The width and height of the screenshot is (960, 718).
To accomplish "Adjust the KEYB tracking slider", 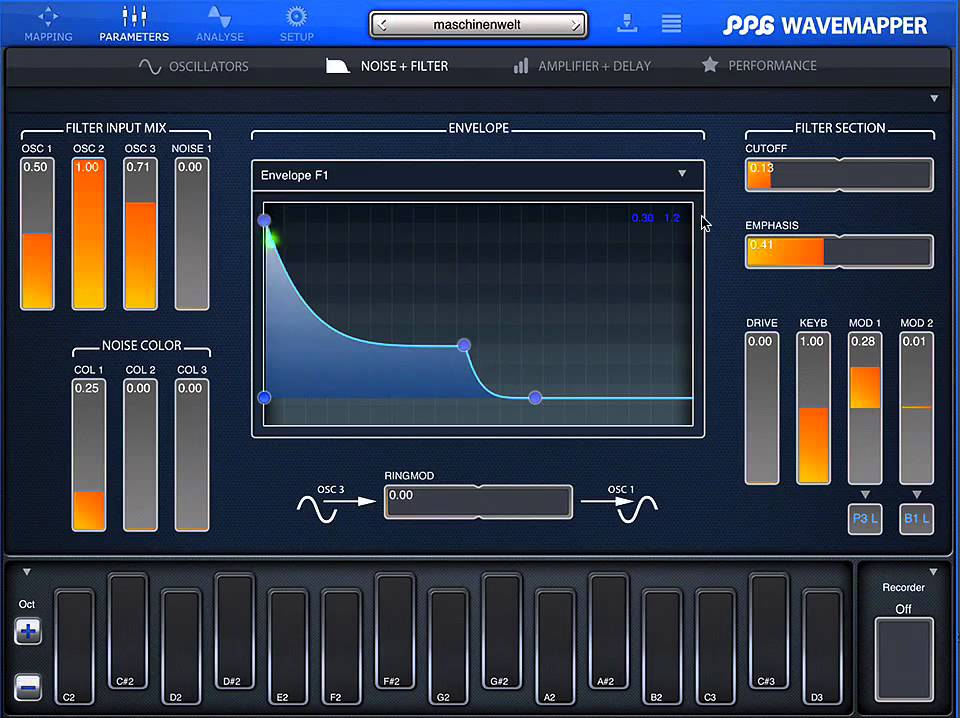I will pos(813,408).
